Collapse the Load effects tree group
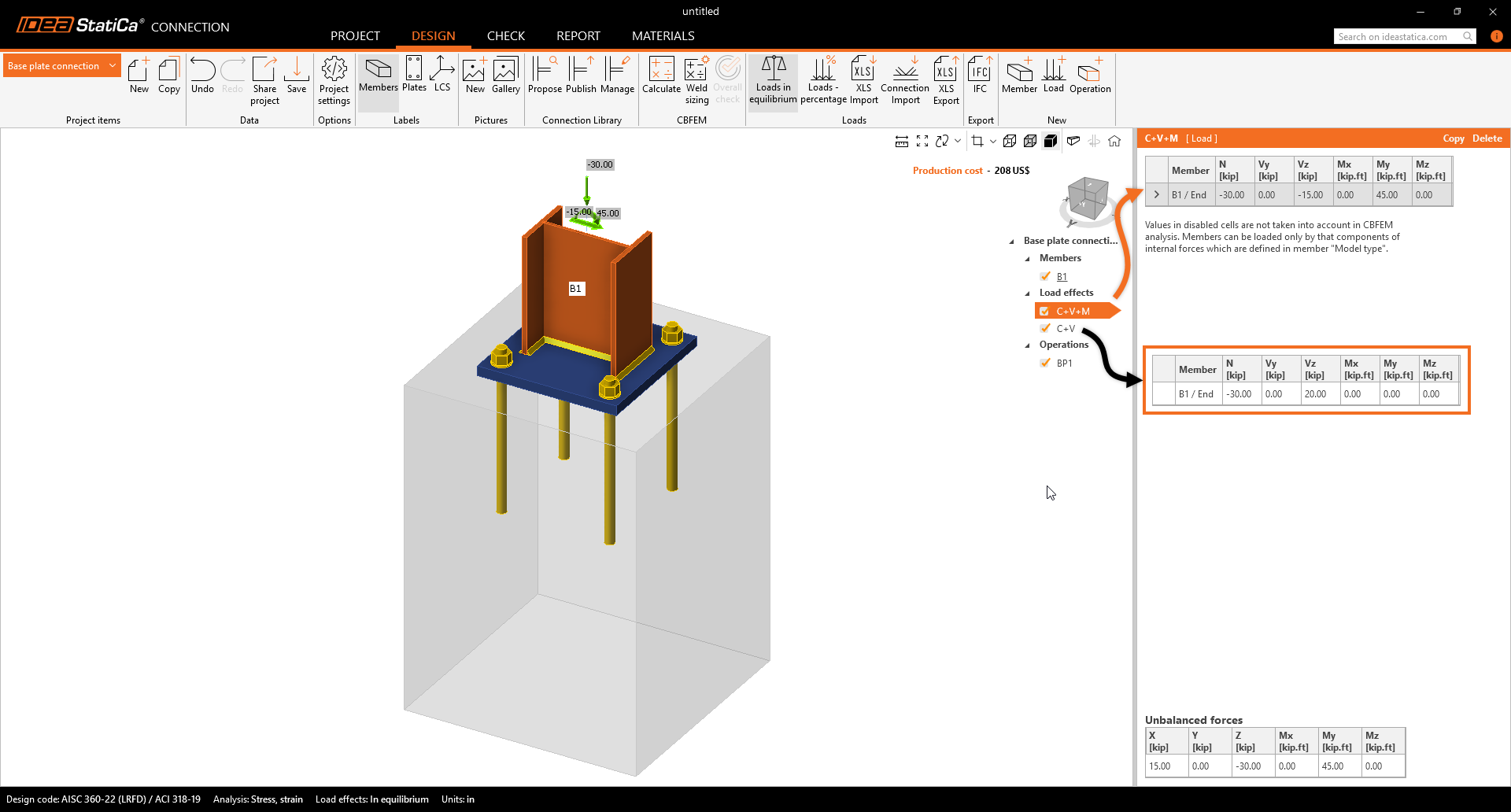Viewport: 1511px width, 812px height. pyautogui.click(x=1027, y=293)
